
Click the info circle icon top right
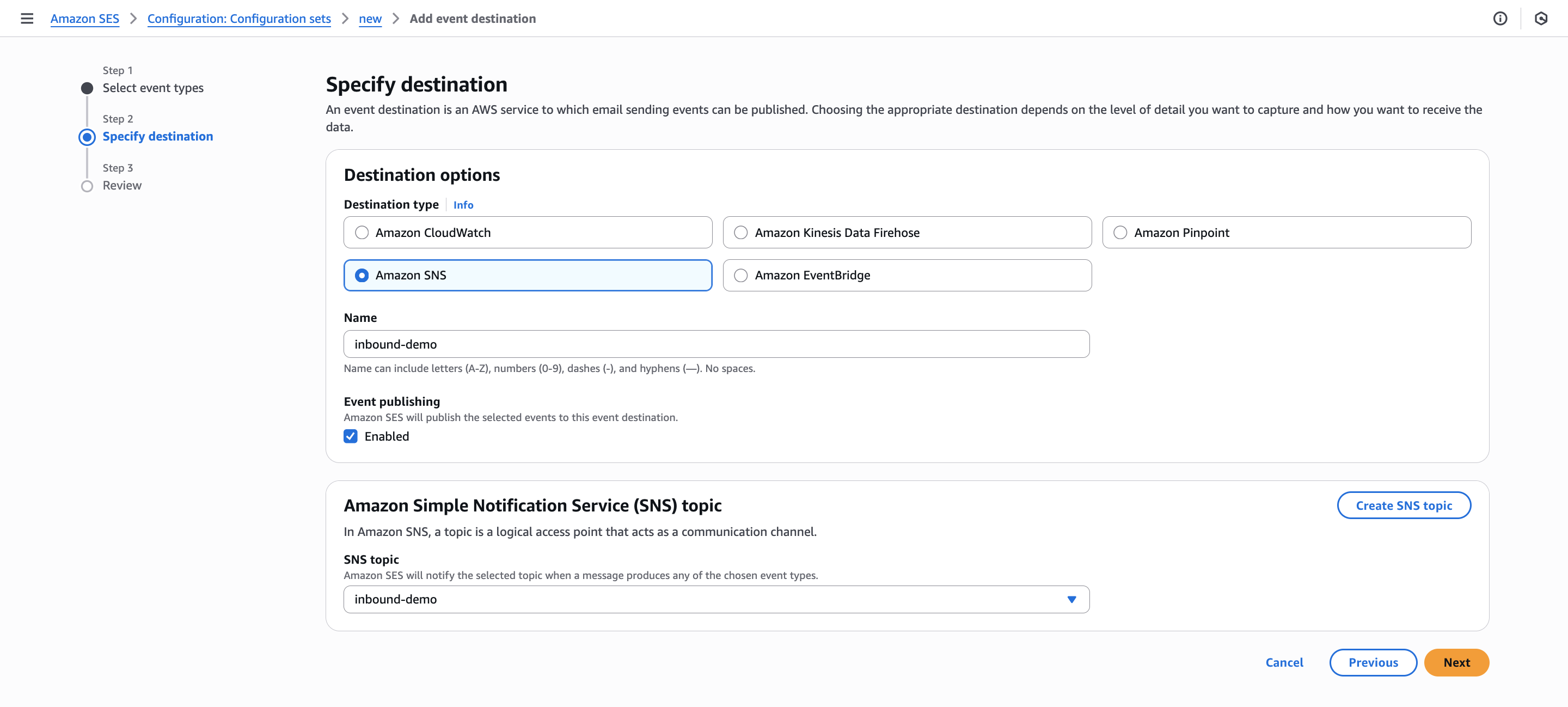tap(1500, 19)
